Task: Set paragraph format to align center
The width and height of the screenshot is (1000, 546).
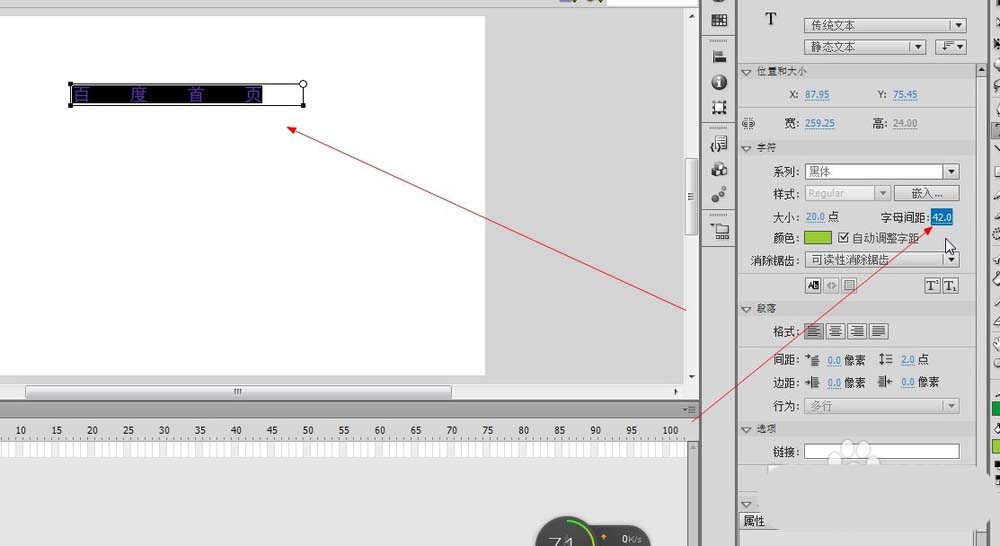Action: (835, 331)
